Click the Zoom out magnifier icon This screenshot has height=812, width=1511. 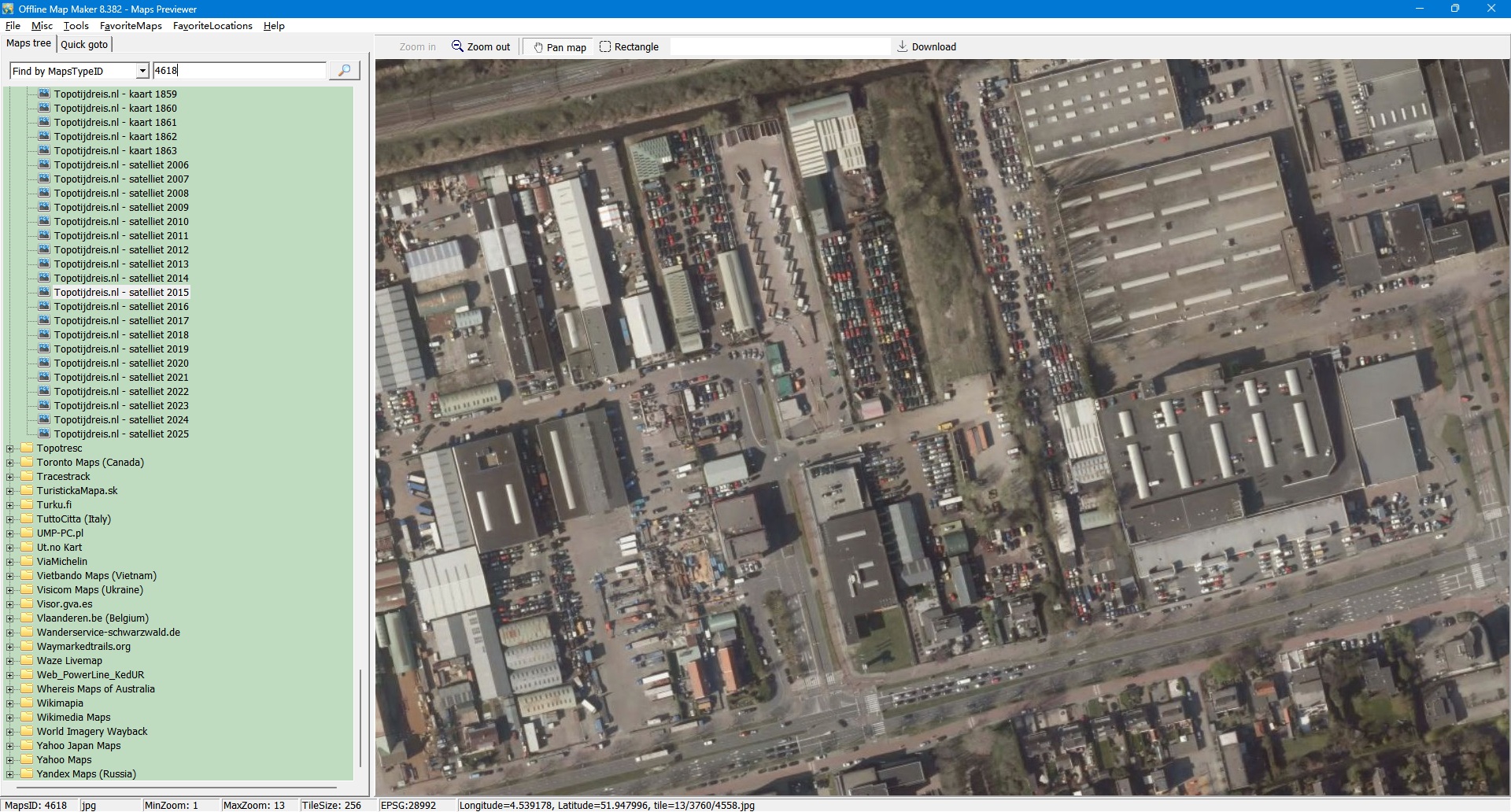pyautogui.click(x=457, y=46)
